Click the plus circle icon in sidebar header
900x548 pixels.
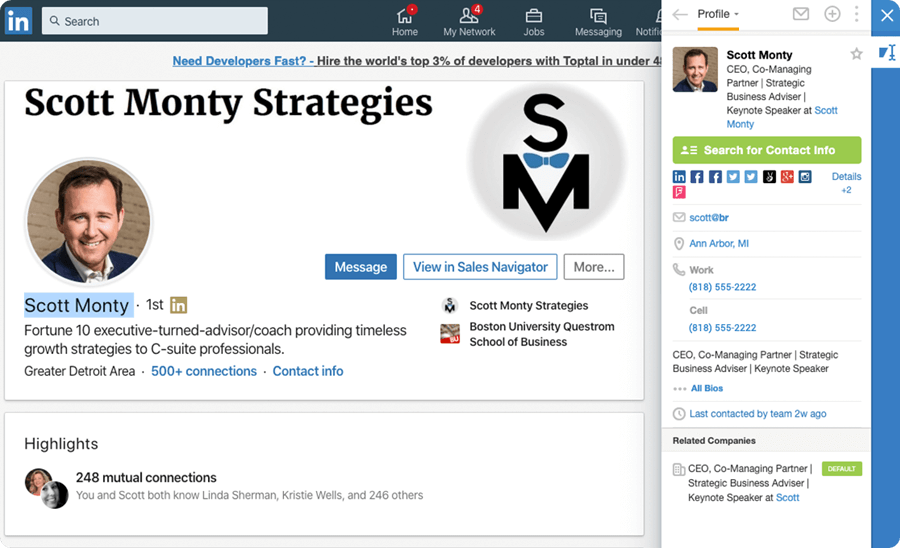pos(832,14)
